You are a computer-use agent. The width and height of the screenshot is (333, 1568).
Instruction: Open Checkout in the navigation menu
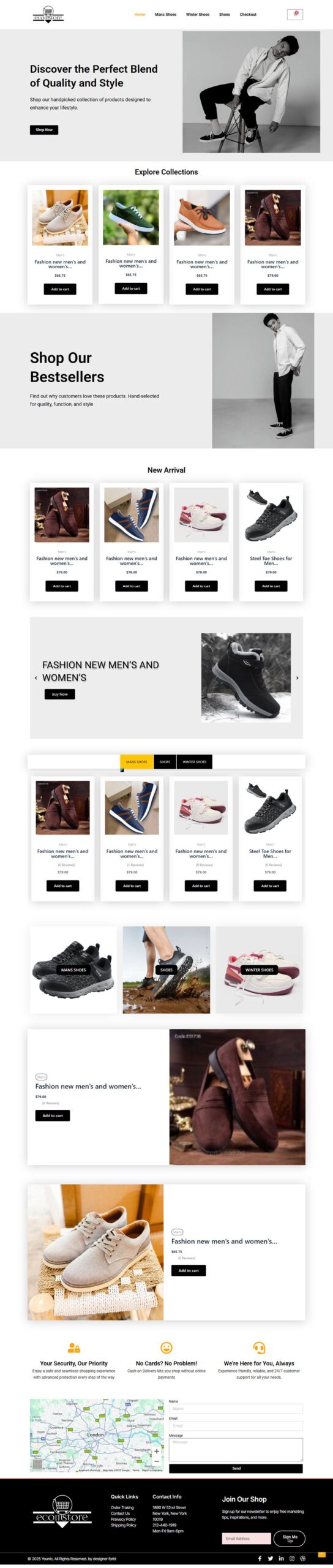pyautogui.click(x=248, y=14)
